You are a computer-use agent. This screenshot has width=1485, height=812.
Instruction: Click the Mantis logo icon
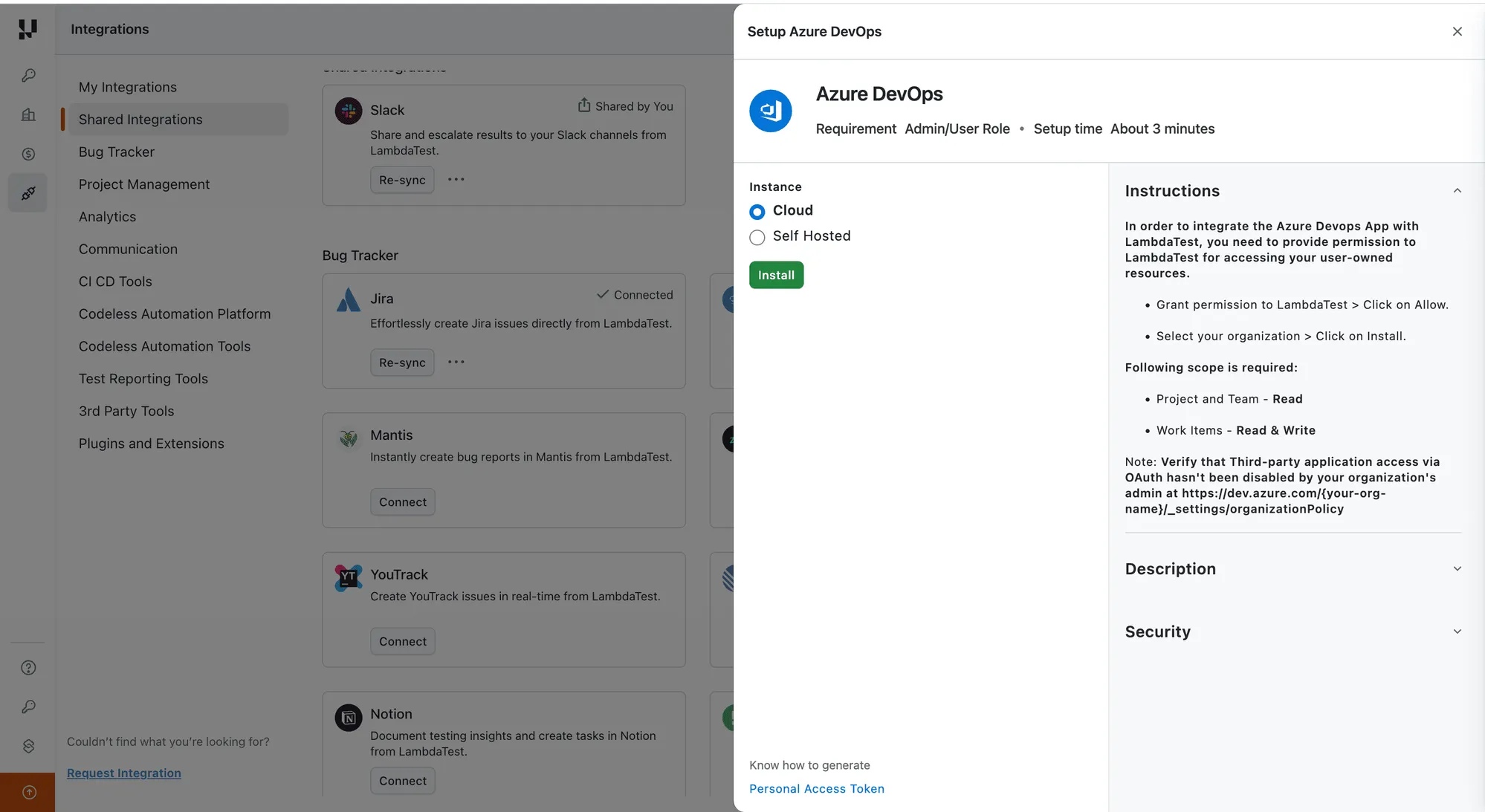348,438
